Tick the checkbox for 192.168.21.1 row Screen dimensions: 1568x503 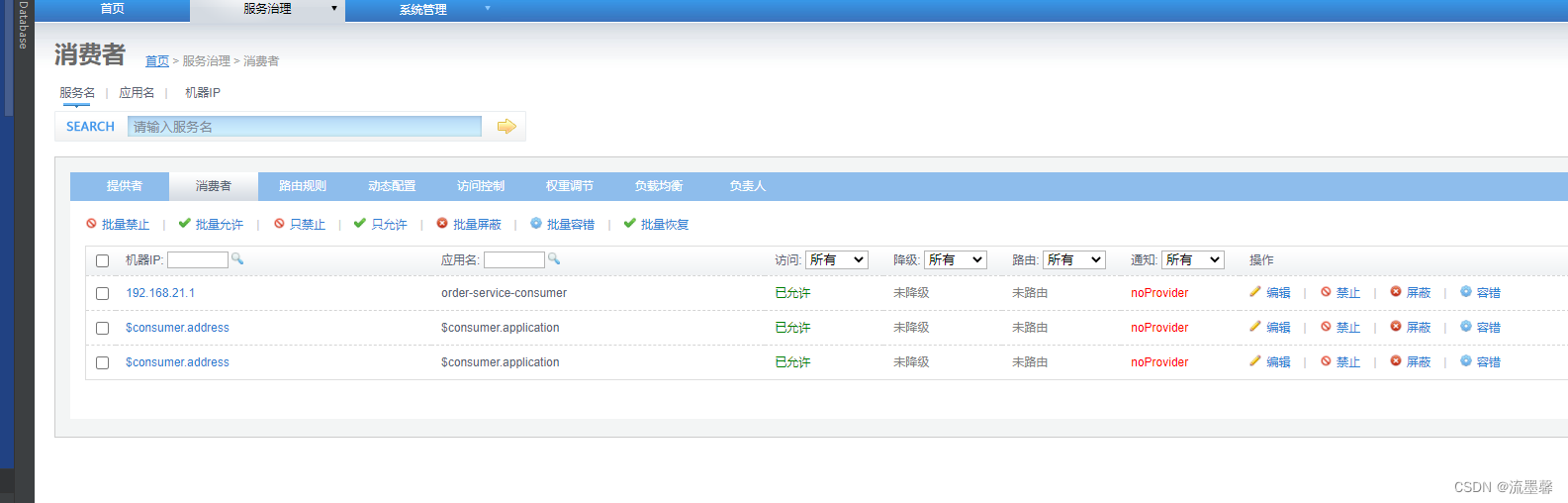point(102,293)
